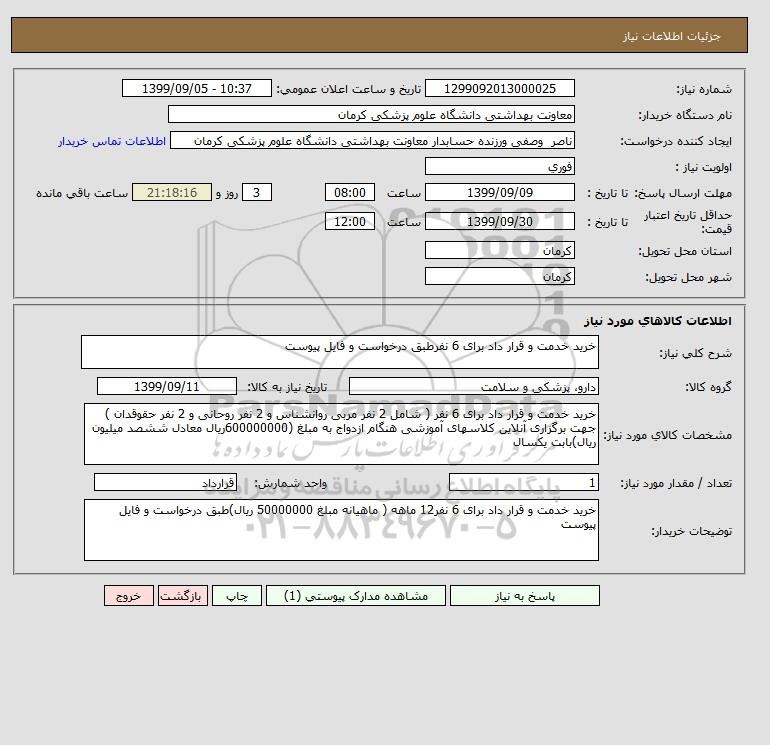Click the label مهلت ارسال پاسخ
This screenshot has height=745, width=770.
pos(684,193)
